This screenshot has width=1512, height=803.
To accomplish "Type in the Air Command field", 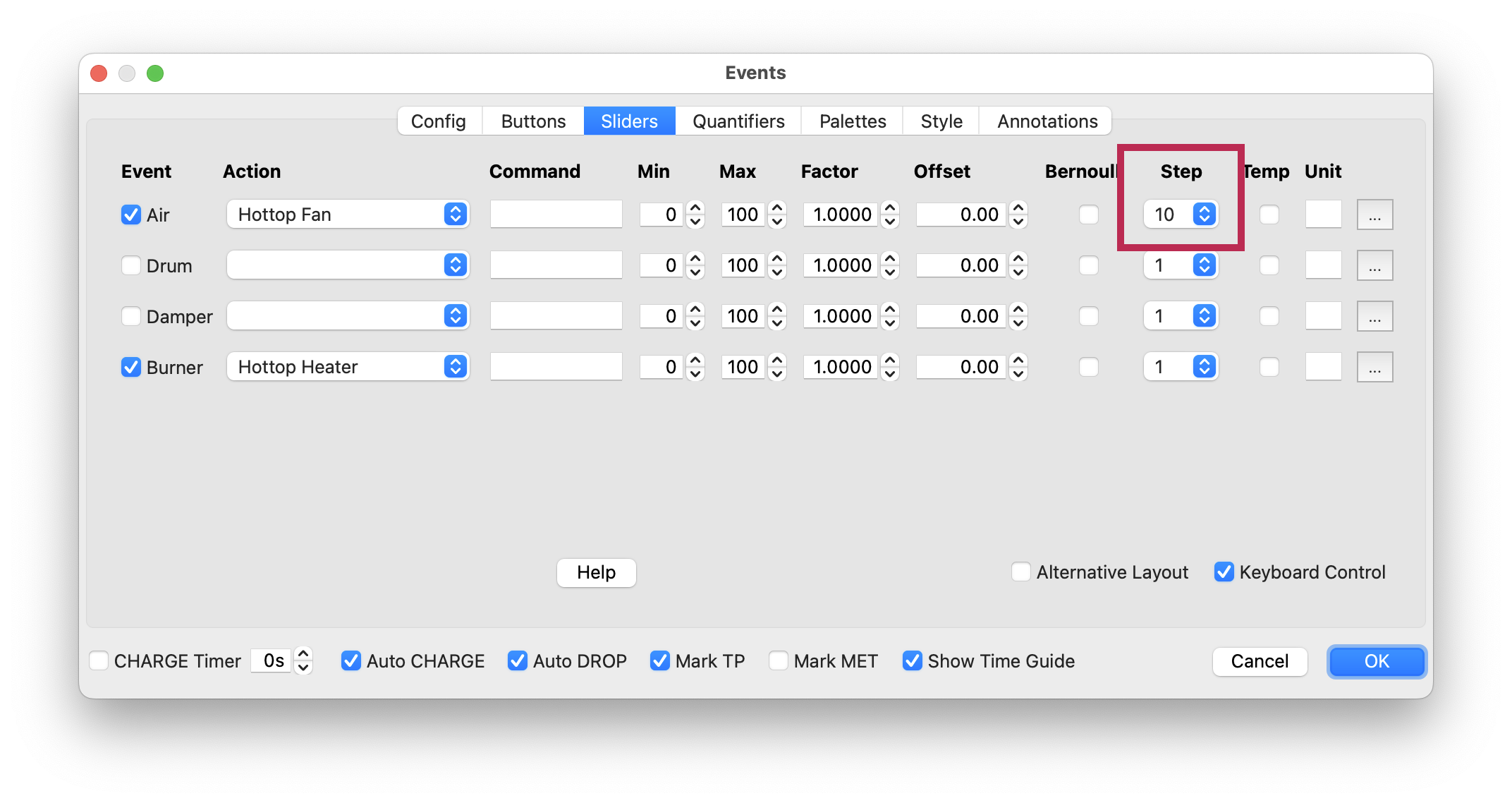I will [x=556, y=214].
